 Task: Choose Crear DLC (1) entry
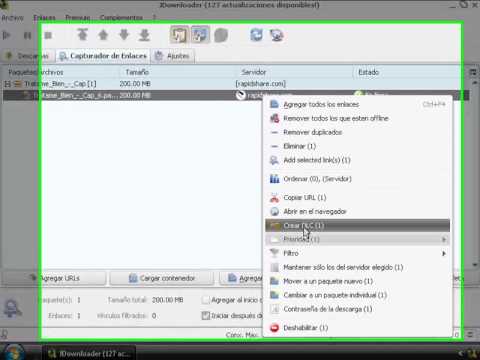tap(357, 226)
